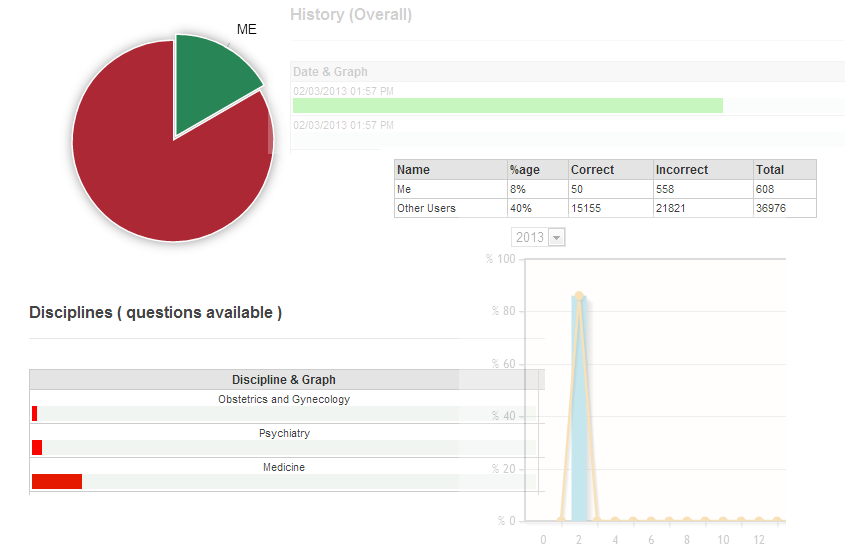Click the light blue chart bar
This screenshot has width=845, height=547.
(x=579, y=408)
